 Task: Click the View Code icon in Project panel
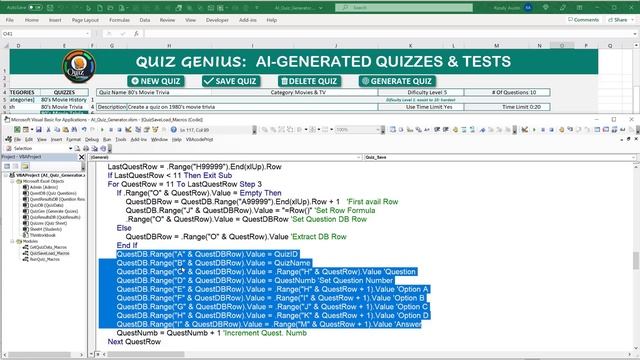click(x=7, y=166)
